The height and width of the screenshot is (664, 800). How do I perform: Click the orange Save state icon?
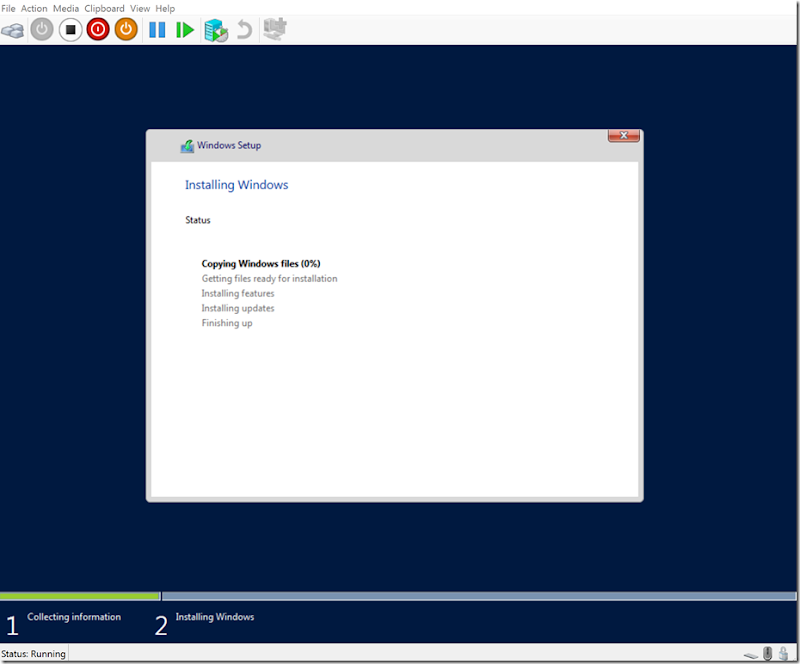pos(126,30)
